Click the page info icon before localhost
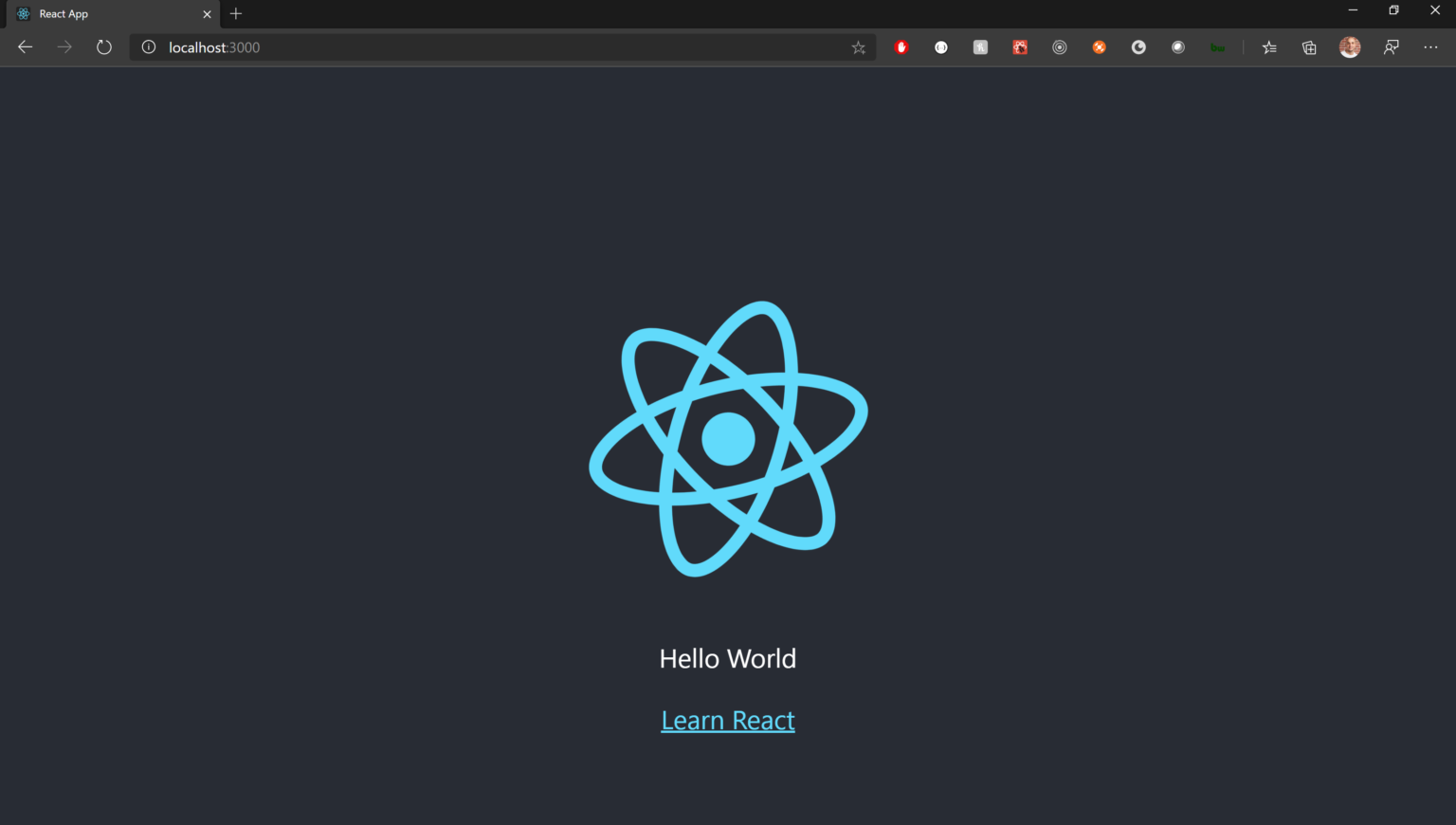The height and width of the screenshot is (825, 1456). coord(148,46)
